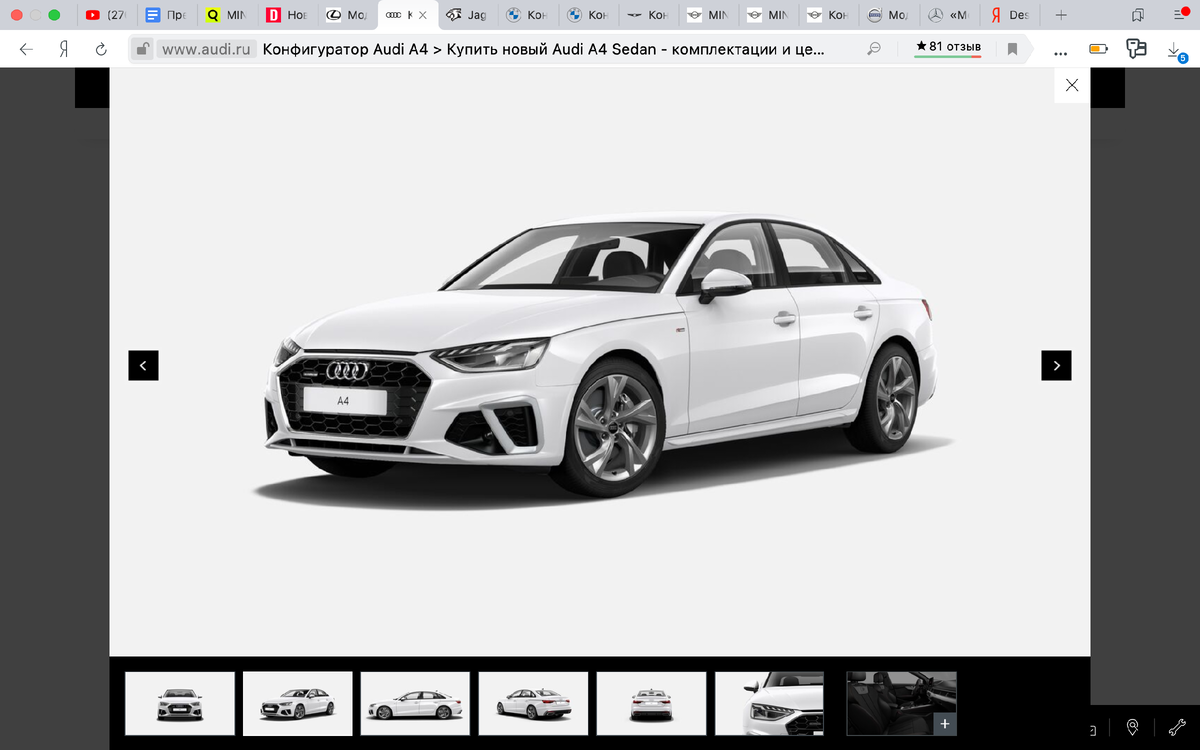Viewport: 1200px width, 750px height.
Task: Click the search magnifier in address bar
Action: [x=873, y=48]
